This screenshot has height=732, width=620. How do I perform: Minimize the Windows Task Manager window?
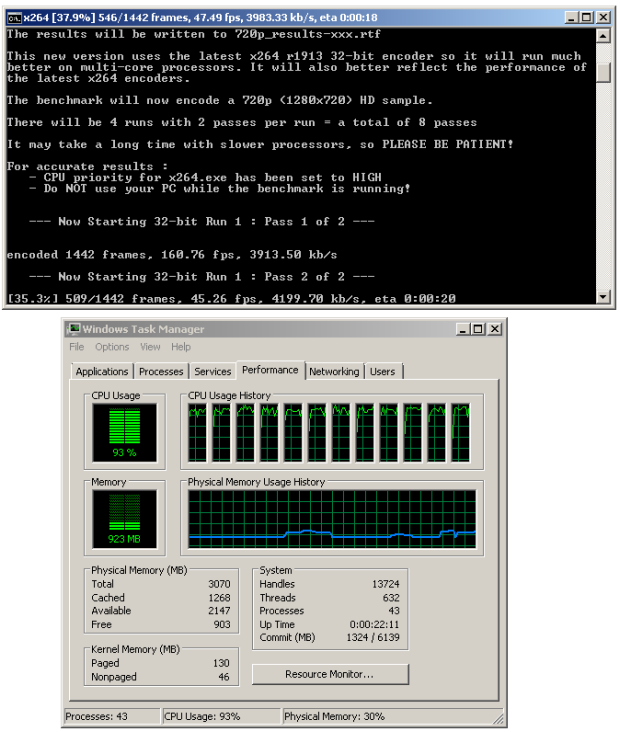(x=463, y=329)
